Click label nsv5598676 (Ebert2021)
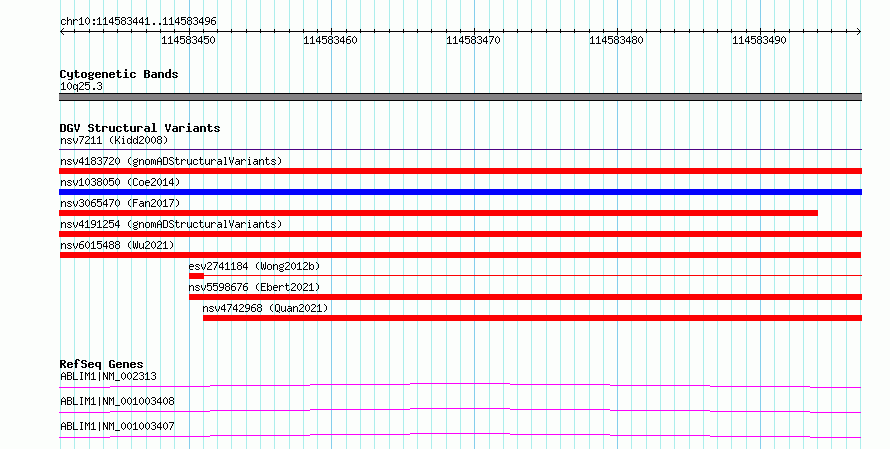 254,287
